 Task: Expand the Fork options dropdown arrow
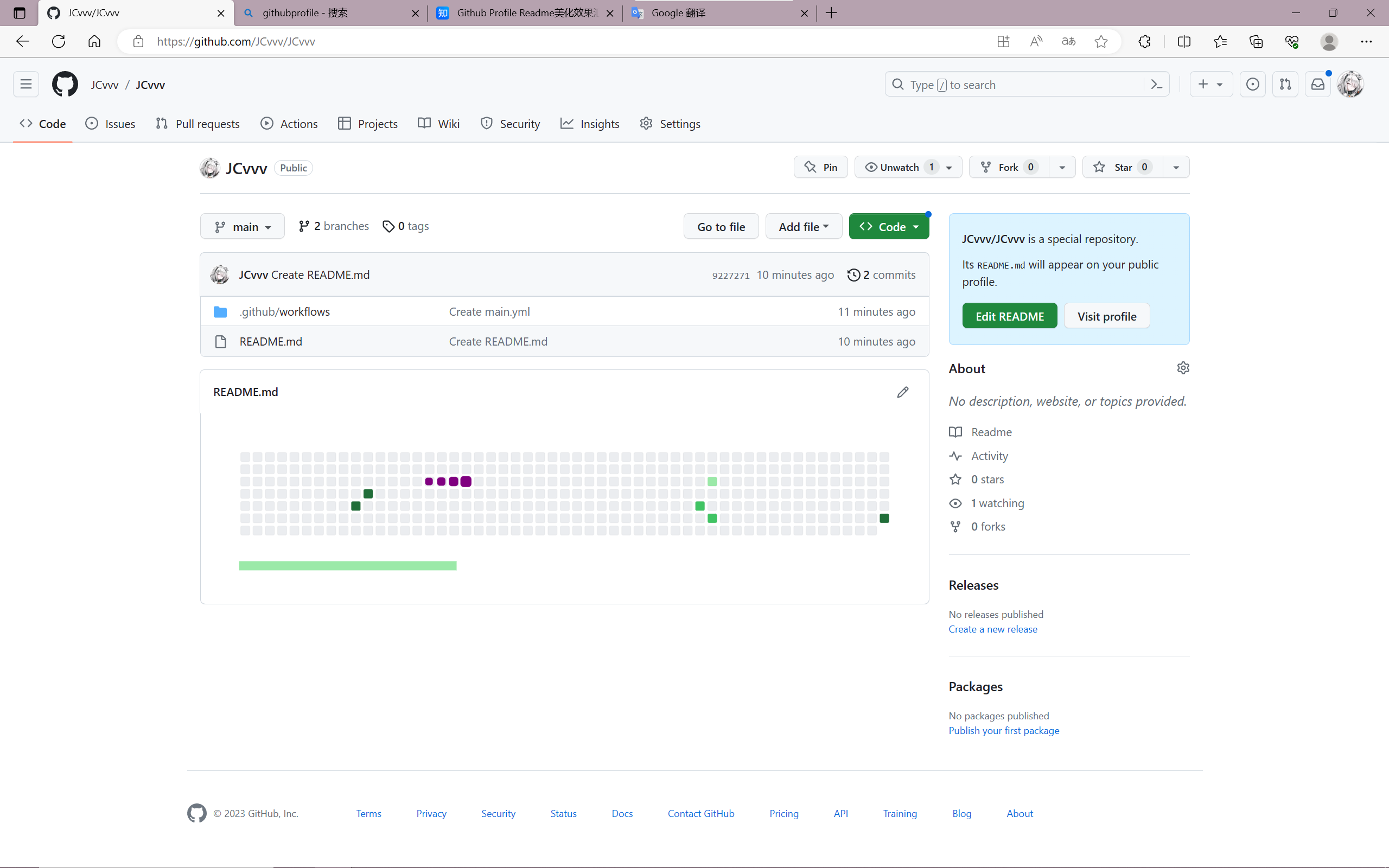(1062, 167)
